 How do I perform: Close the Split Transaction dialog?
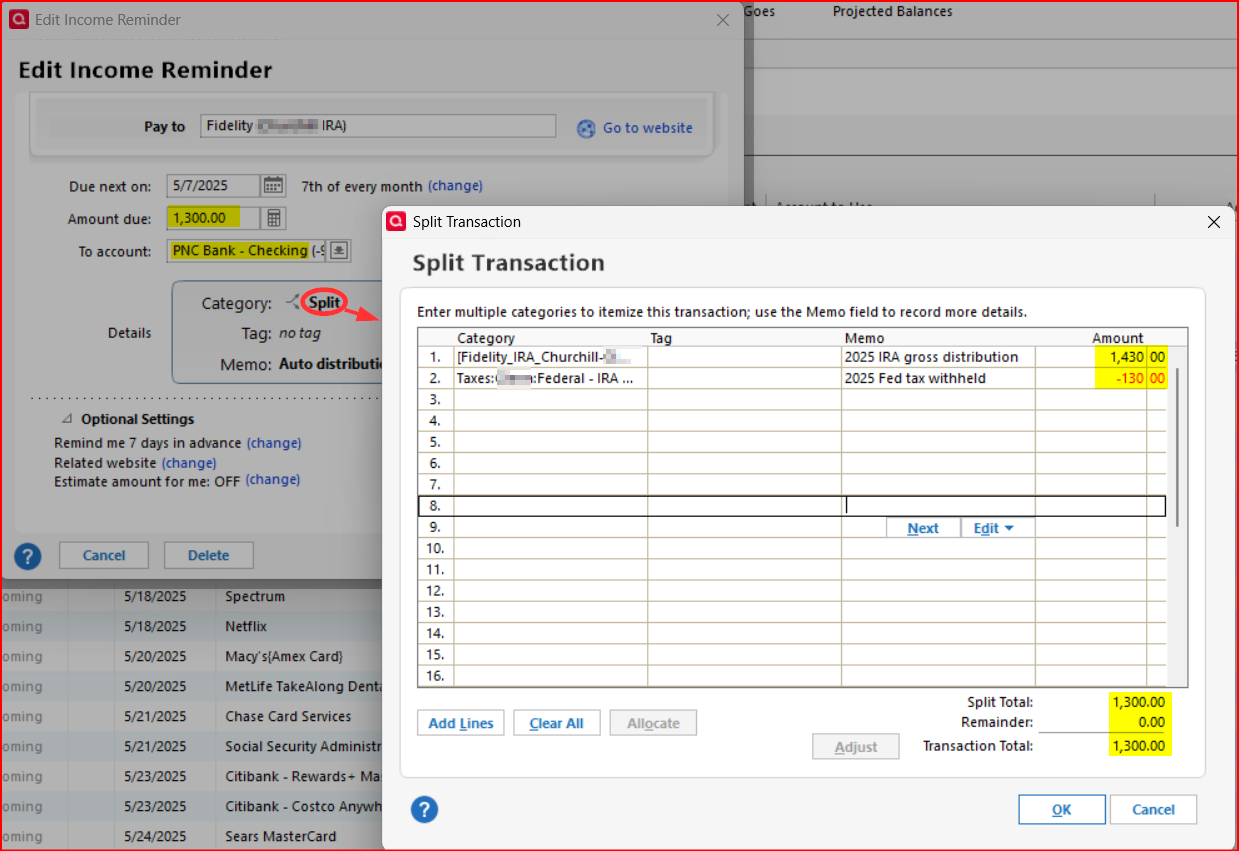point(1214,222)
